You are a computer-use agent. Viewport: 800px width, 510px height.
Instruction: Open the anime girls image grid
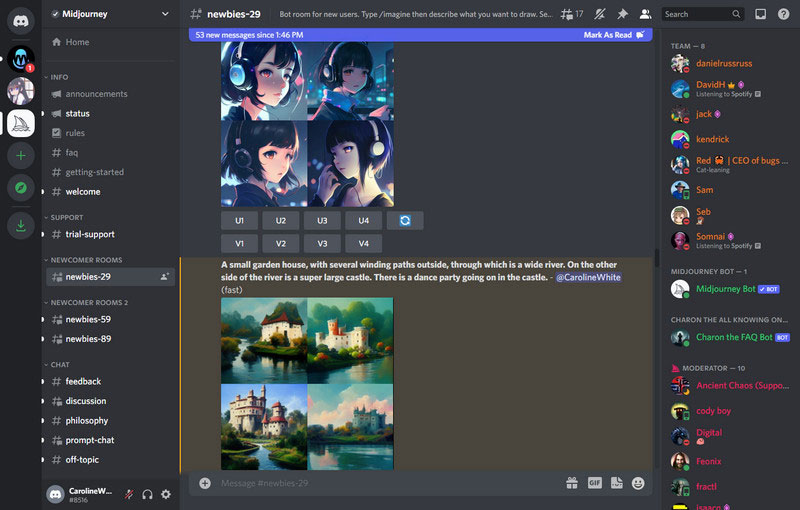coord(307,124)
